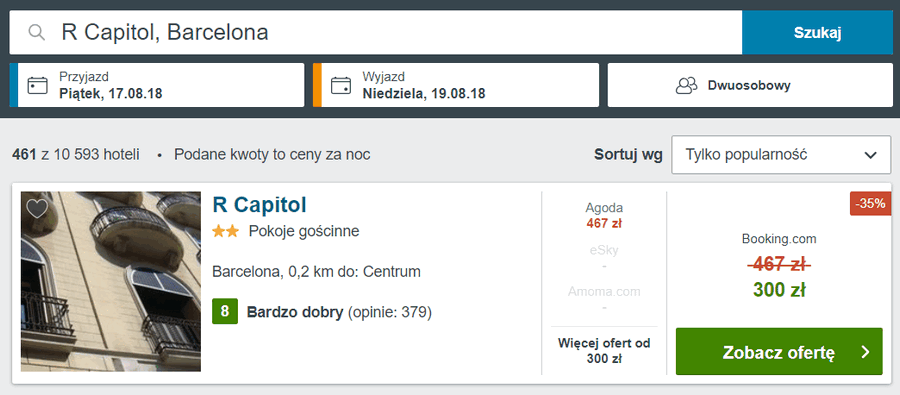
Task: Open Przyjazd date picker Piątek 17.08.18
Action: pyautogui.click(x=157, y=85)
